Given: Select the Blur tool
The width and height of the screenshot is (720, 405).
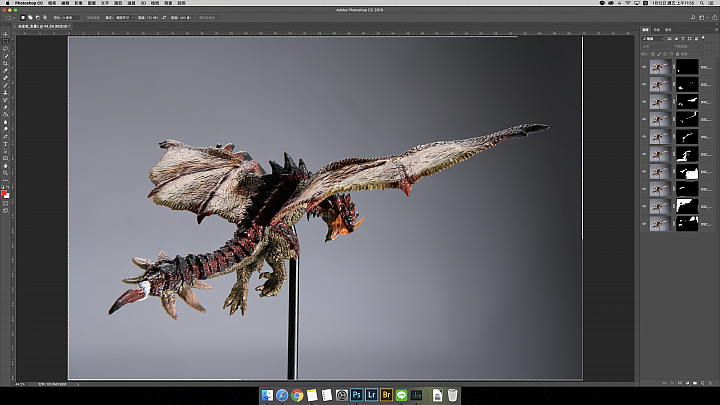Looking at the screenshot, I should coord(6,122).
